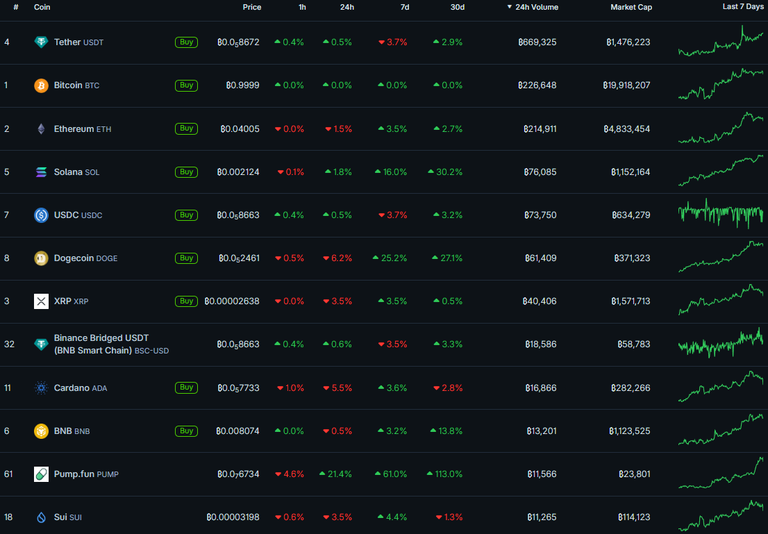Open Cardano ADA coin page link
The width and height of the screenshot is (768, 534).
coord(80,388)
